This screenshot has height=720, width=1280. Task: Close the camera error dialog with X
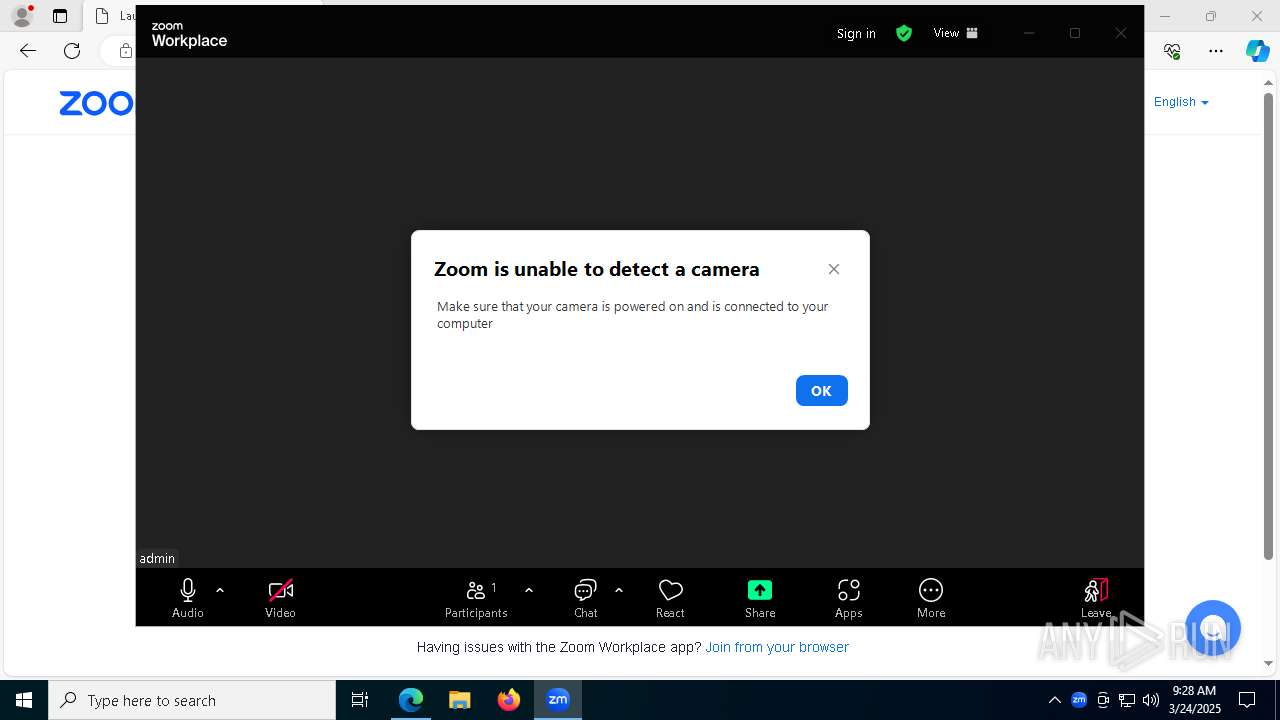click(834, 269)
